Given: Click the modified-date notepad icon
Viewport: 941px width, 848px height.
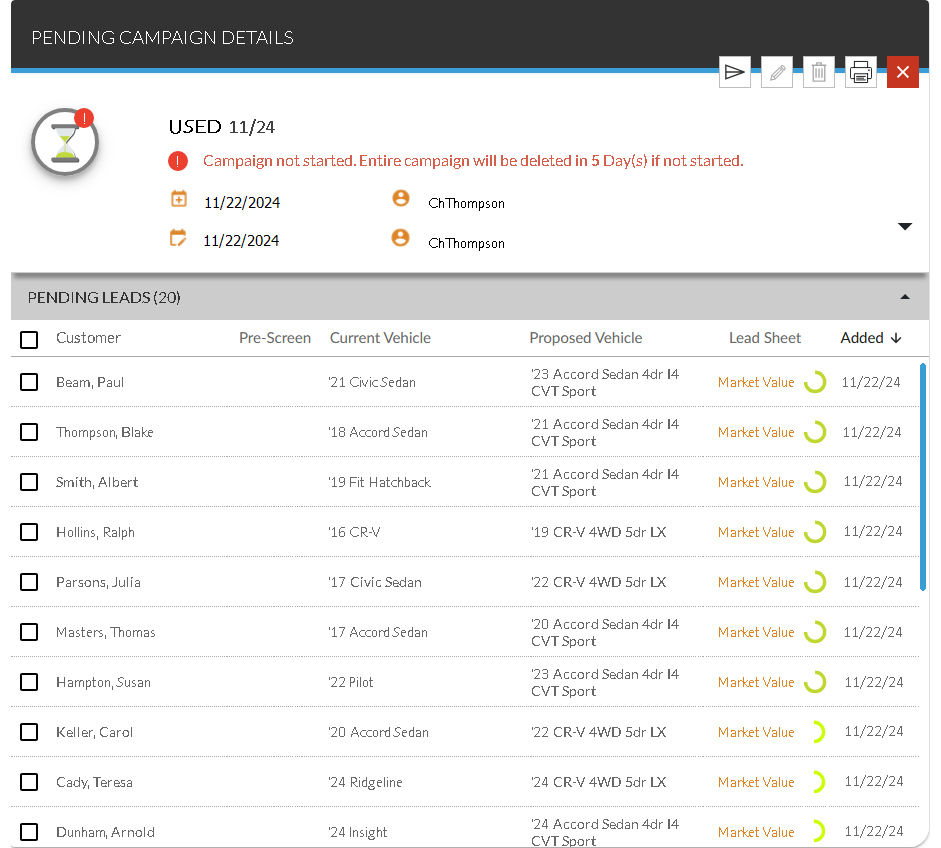Looking at the screenshot, I should pos(179,238).
